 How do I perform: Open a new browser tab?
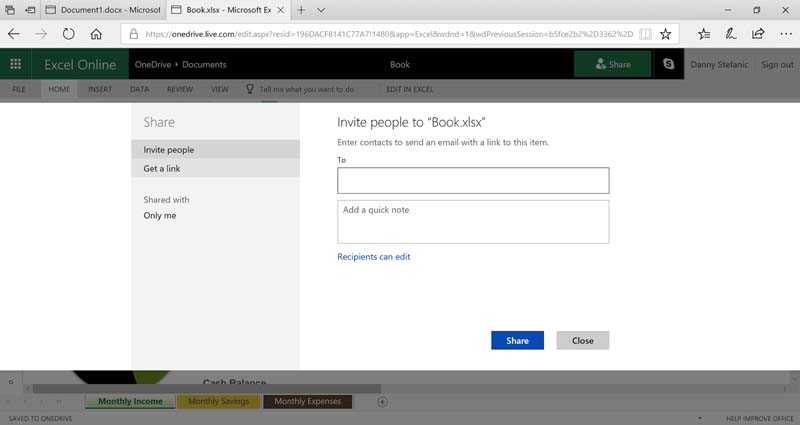pyautogui.click(x=301, y=10)
